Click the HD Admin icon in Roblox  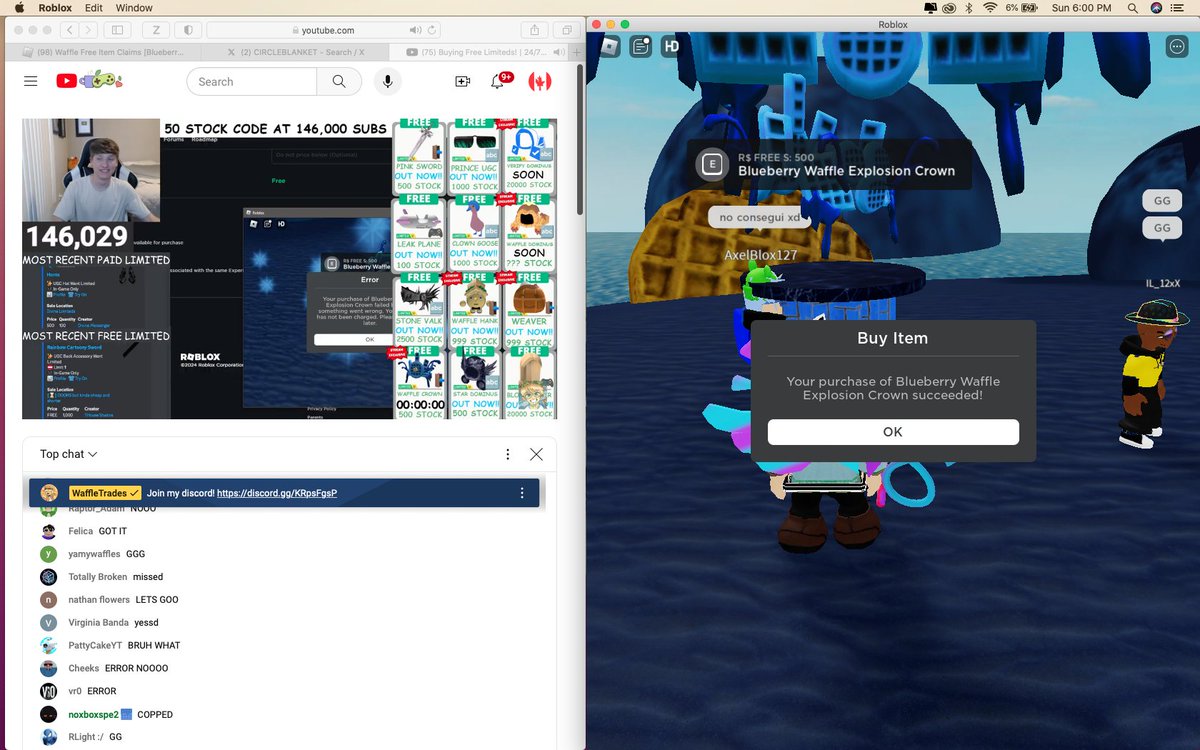[x=672, y=46]
